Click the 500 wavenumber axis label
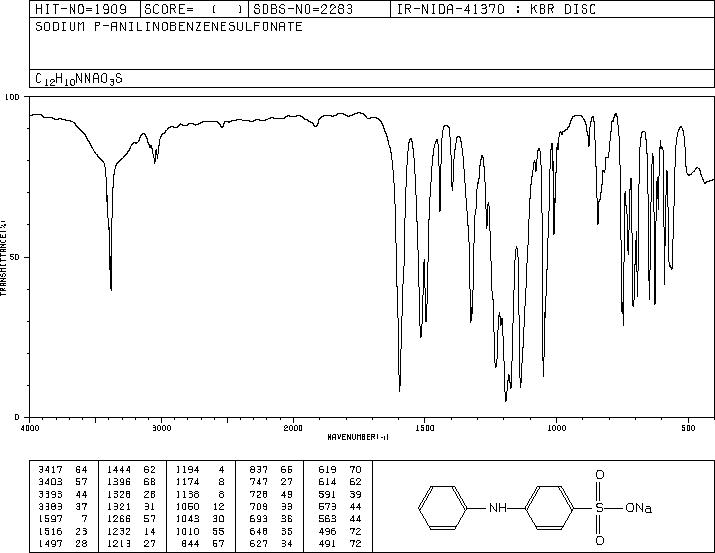This screenshot has width=715, height=553. click(x=689, y=428)
